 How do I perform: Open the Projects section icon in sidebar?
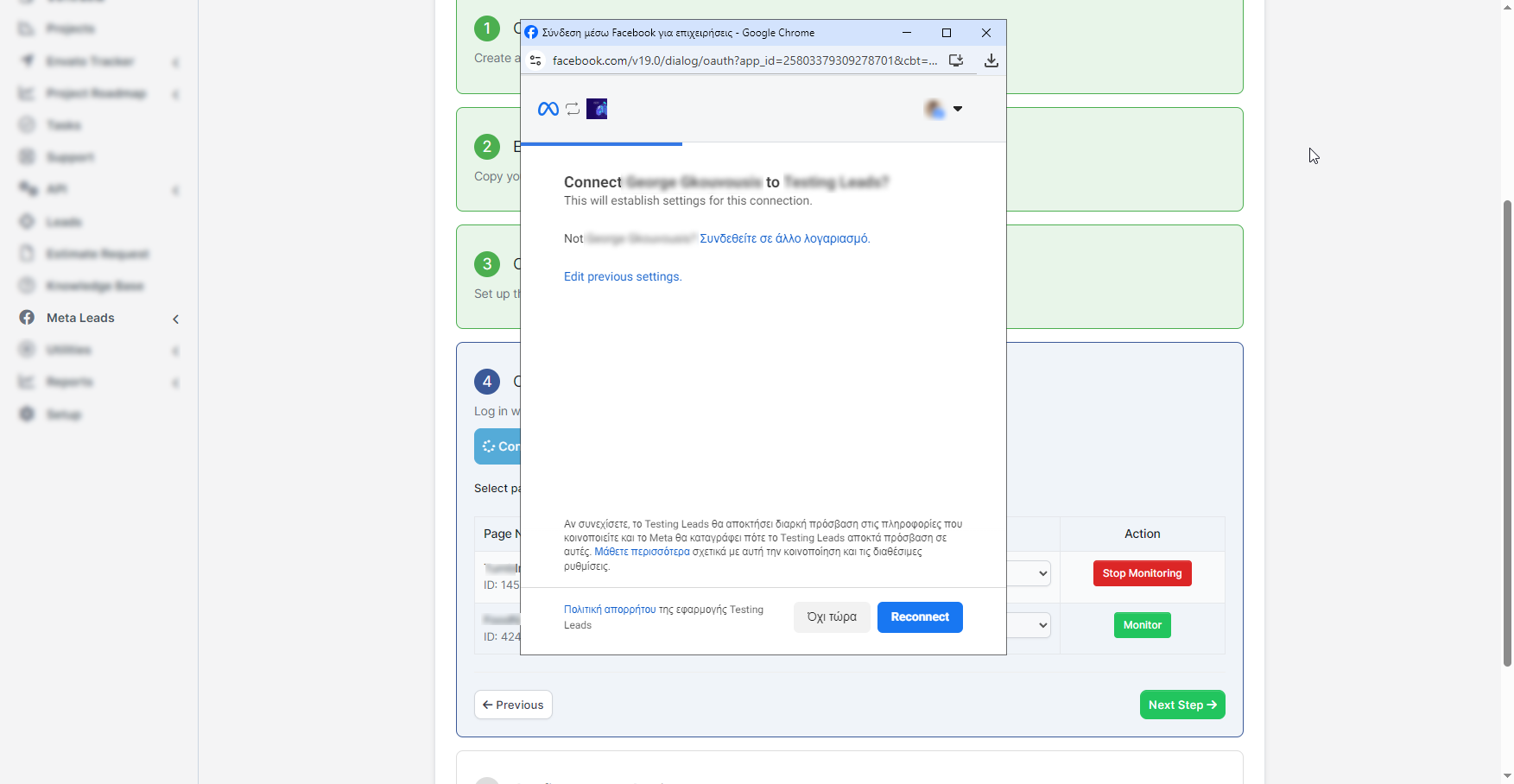click(27, 28)
